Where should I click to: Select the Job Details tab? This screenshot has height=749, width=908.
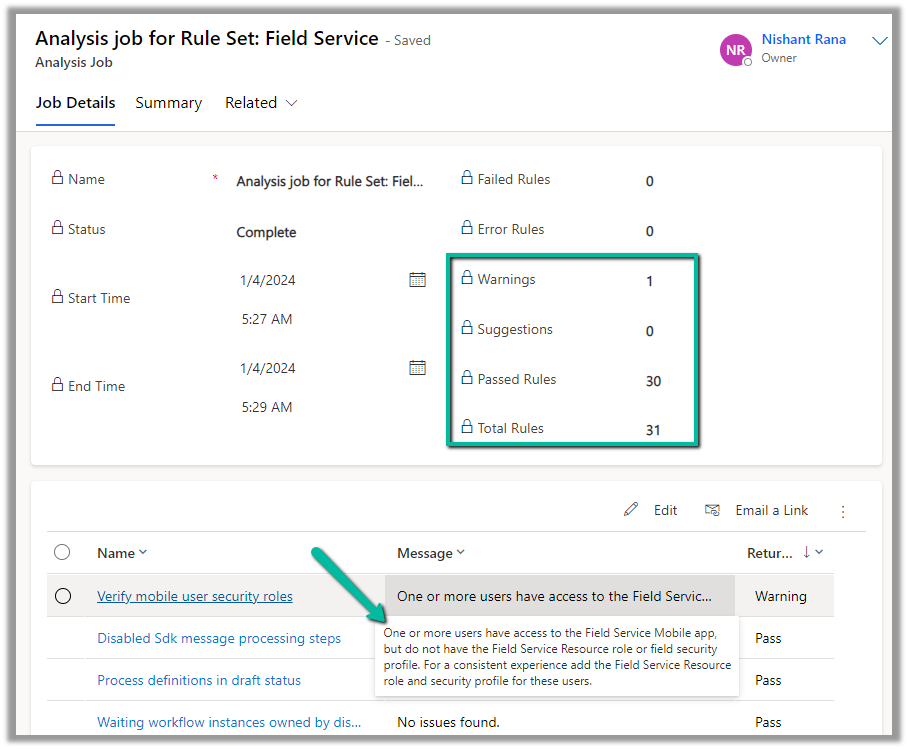click(75, 103)
